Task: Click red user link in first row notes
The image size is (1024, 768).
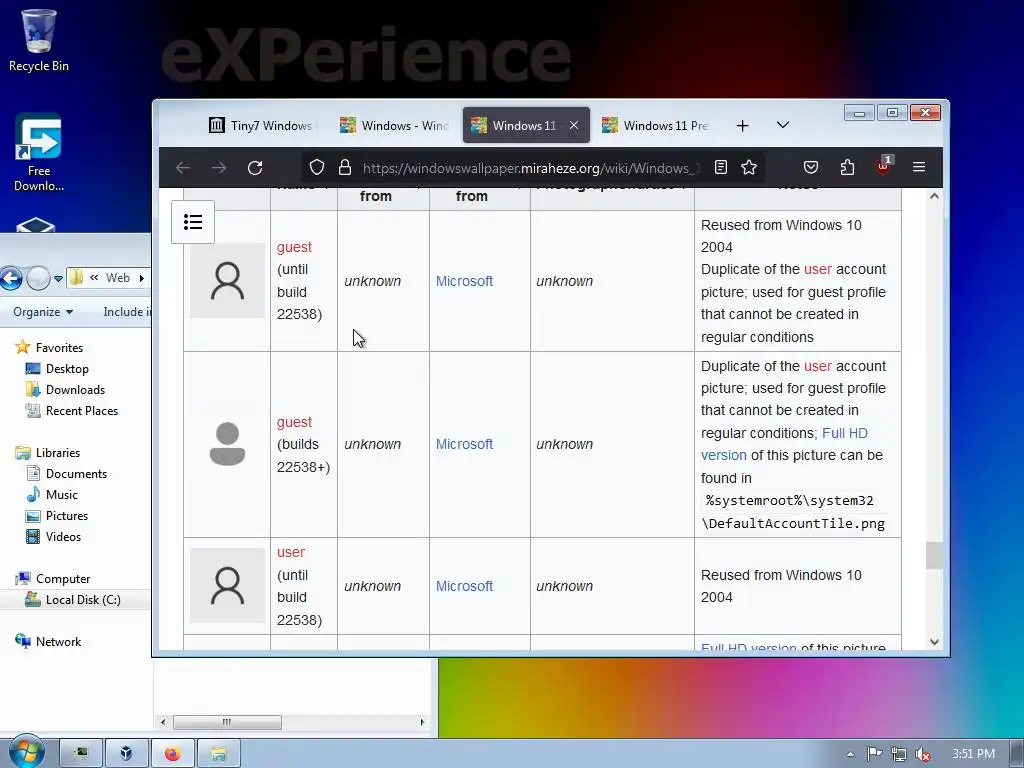Action: 818,269
